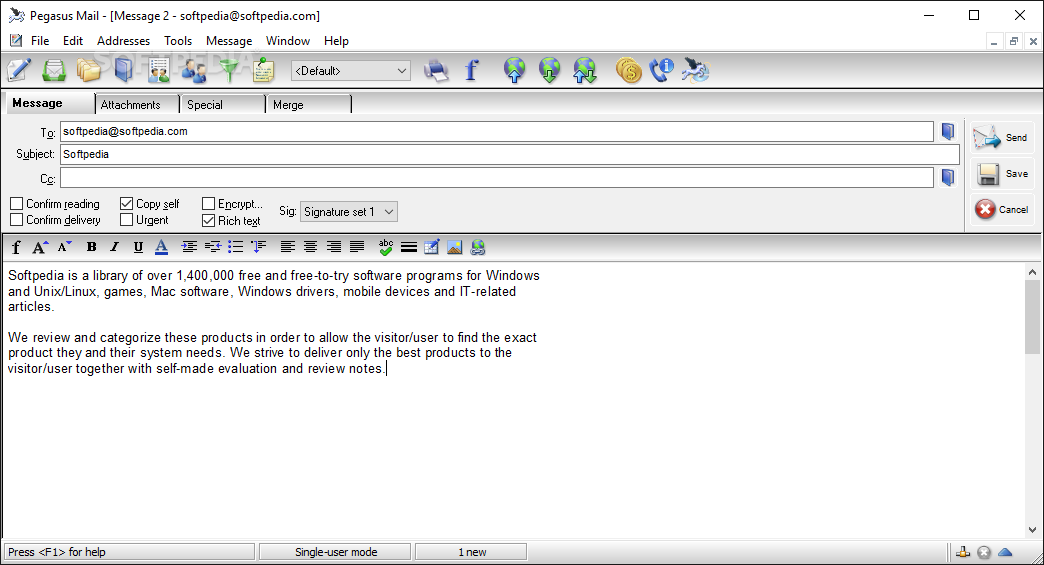The width and height of the screenshot is (1044, 565).
Task: Open the phone info icon
Action: pos(662,70)
